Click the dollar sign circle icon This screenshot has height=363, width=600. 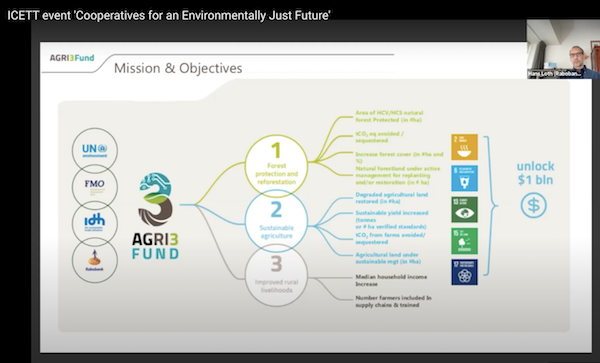click(x=533, y=205)
